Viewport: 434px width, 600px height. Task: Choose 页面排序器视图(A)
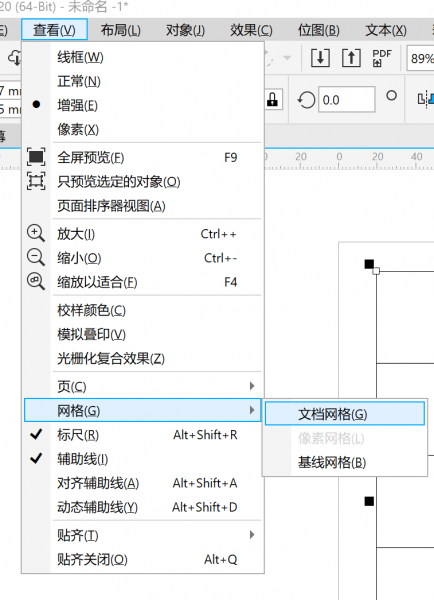click(x=143, y=205)
